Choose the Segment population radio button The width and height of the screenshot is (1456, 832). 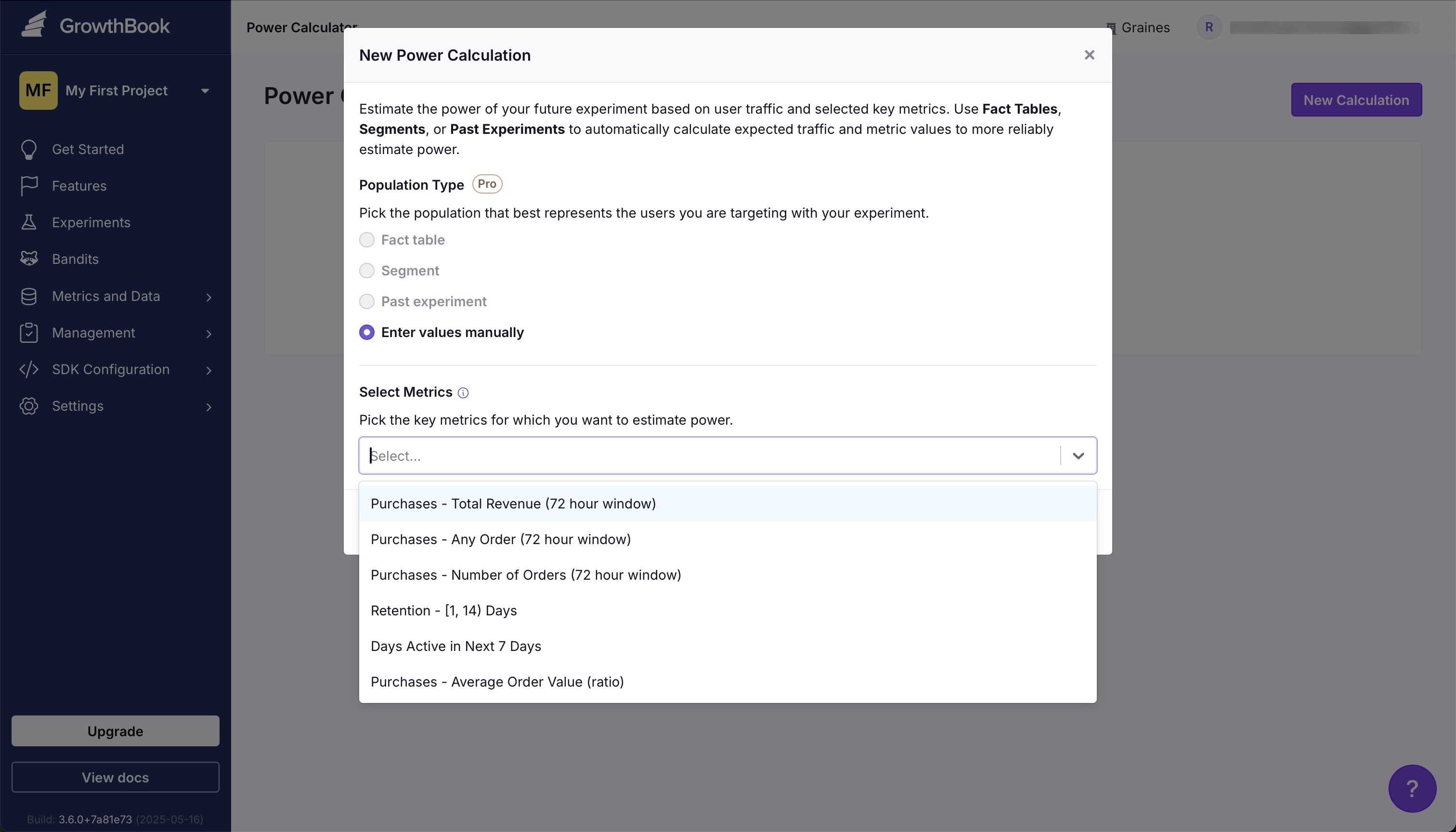click(367, 271)
